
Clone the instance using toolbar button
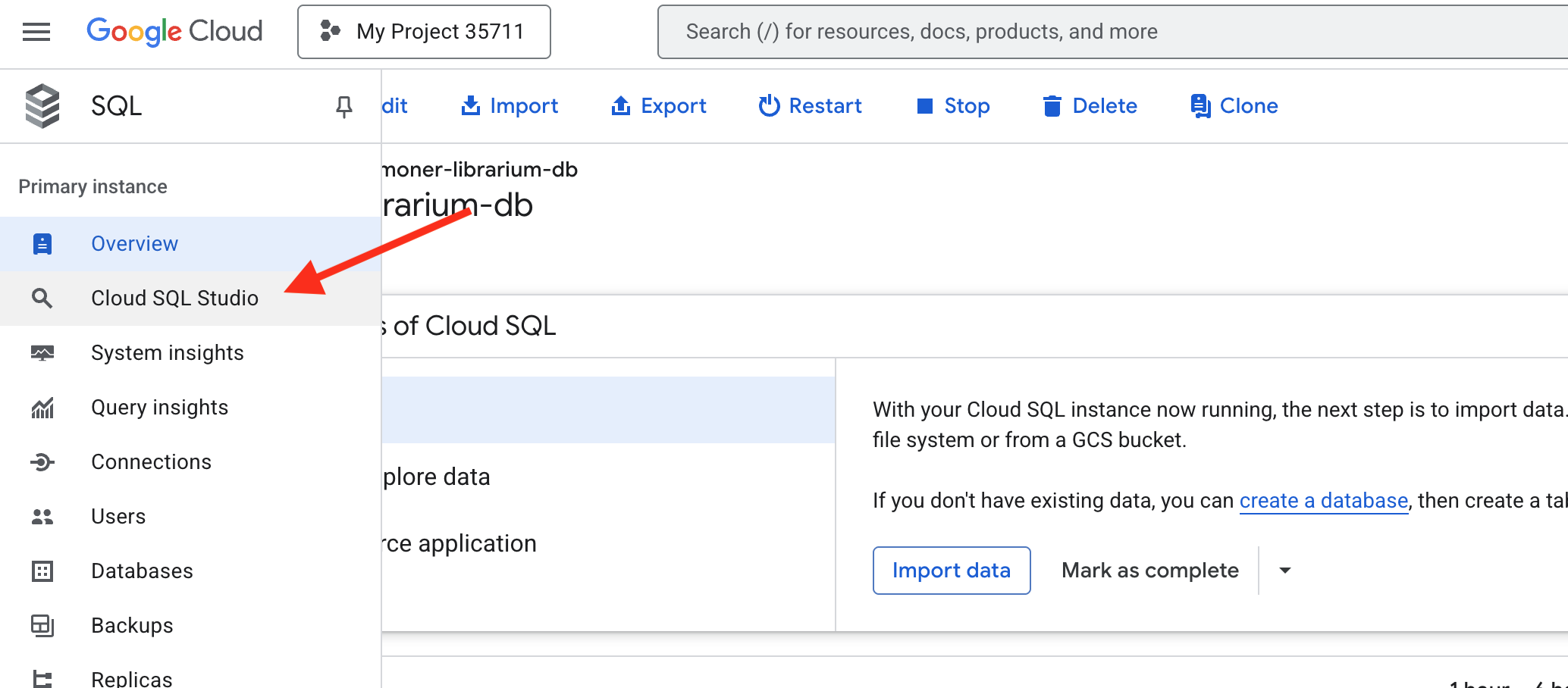point(1234,106)
